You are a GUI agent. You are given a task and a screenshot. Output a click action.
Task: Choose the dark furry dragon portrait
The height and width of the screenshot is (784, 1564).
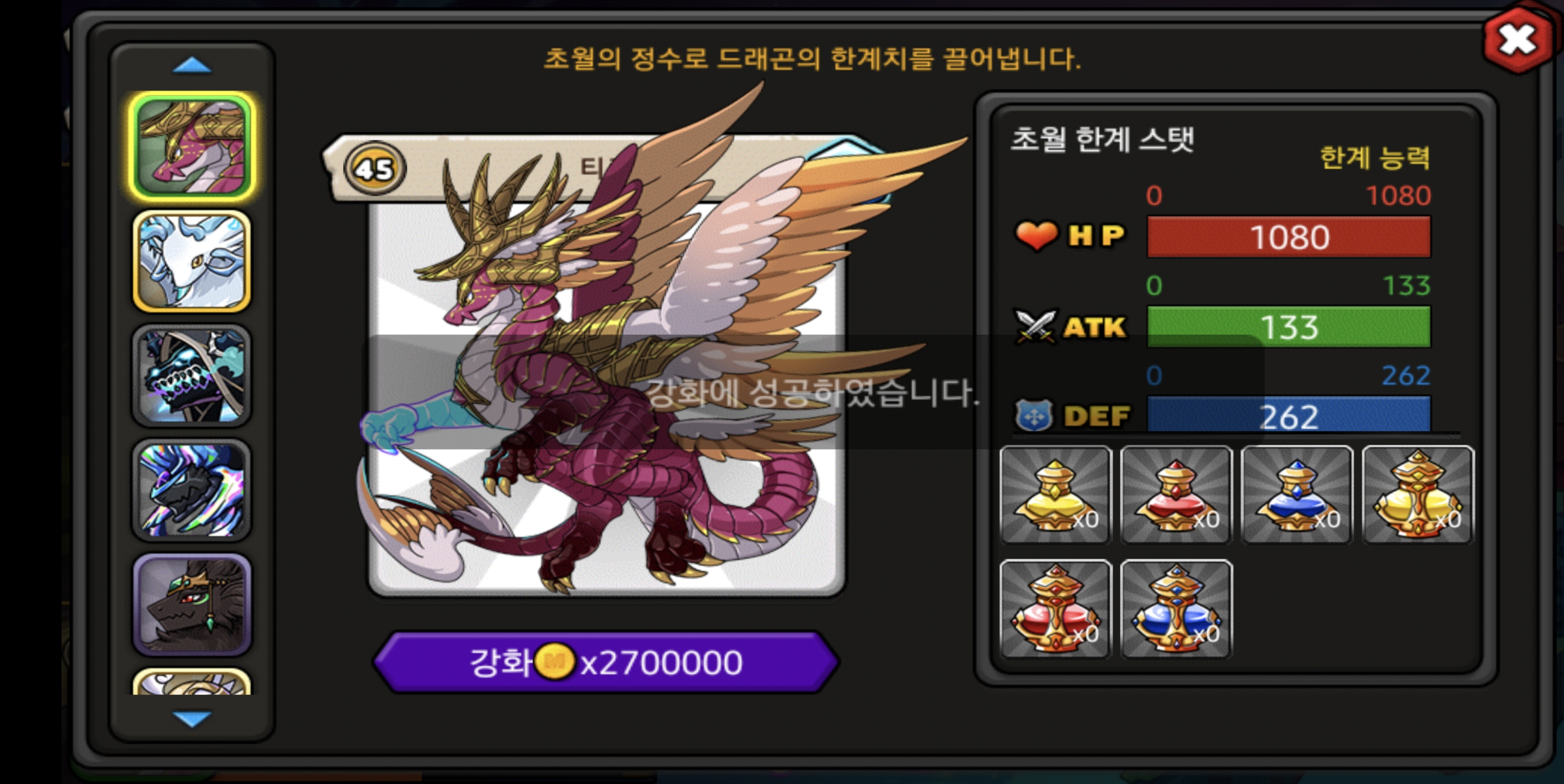[x=192, y=605]
